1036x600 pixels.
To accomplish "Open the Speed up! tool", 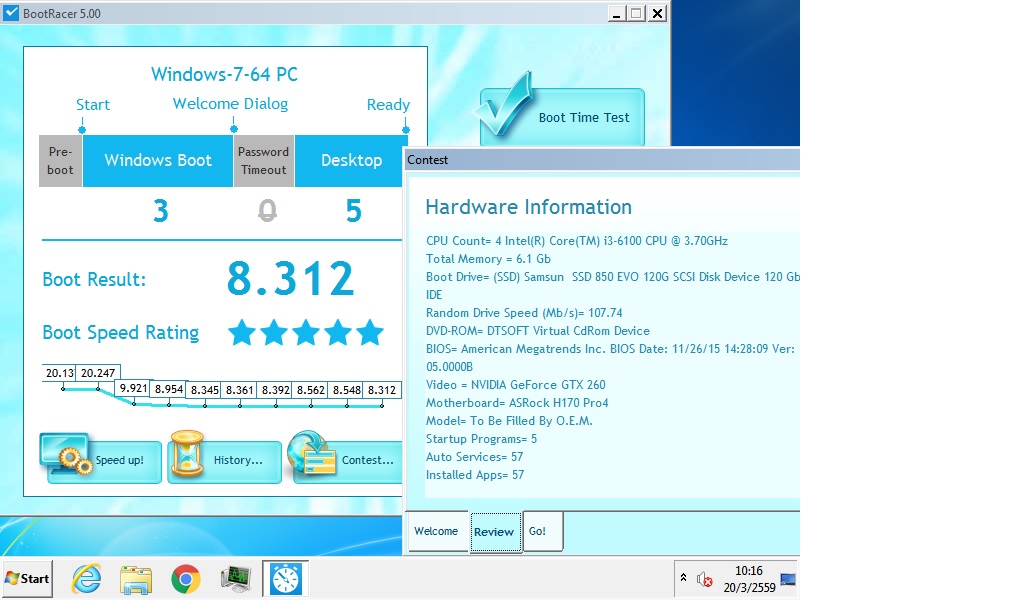I will point(104,461).
